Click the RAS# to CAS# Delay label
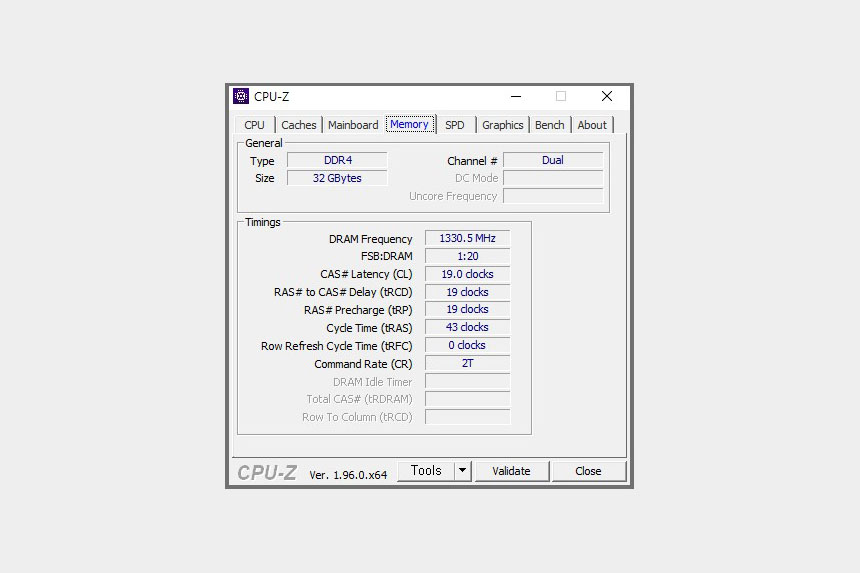This screenshot has height=573, width=860. (x=343, y=292)
